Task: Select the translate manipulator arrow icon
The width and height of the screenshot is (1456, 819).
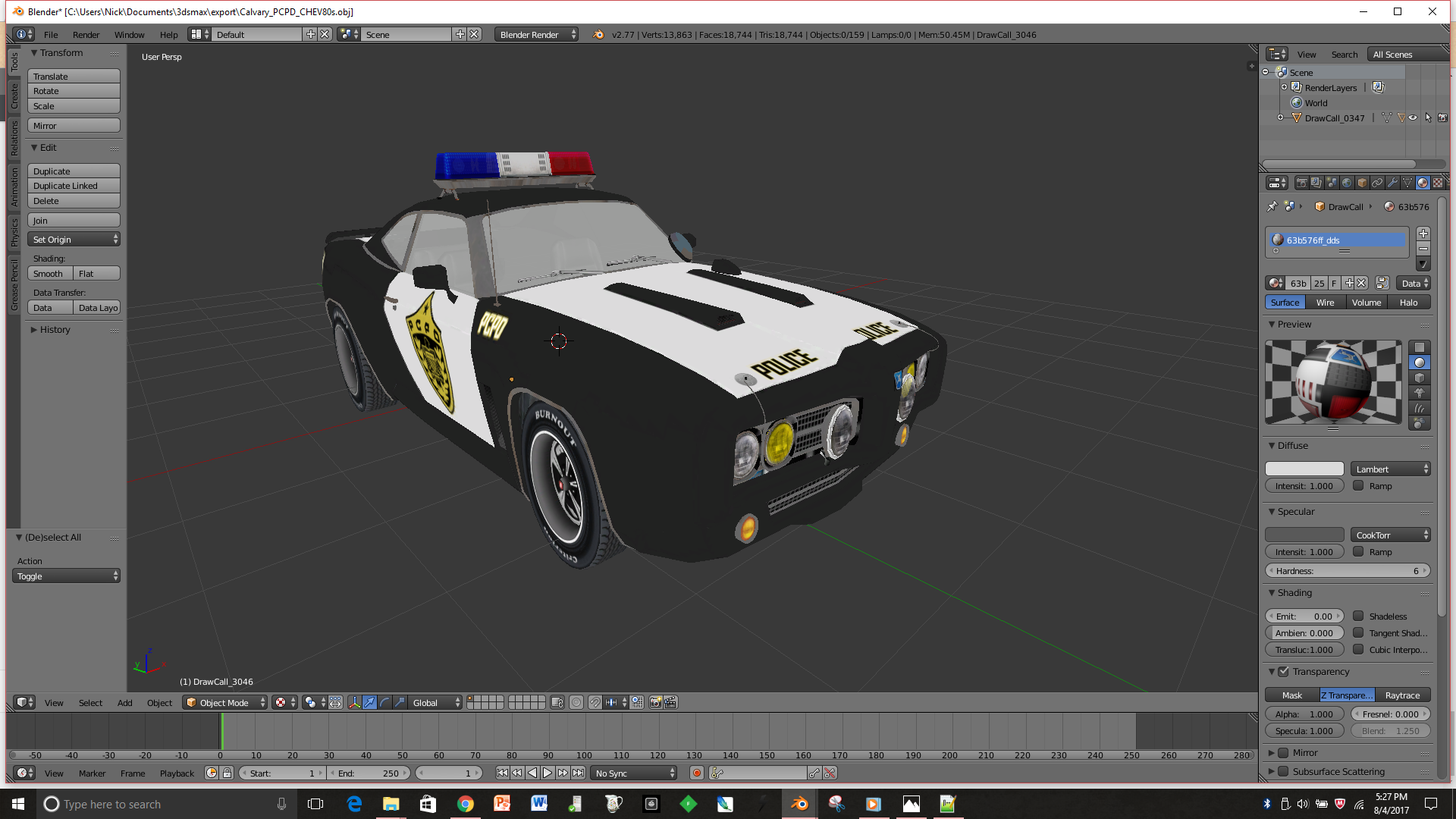Action: tap(369, 703)
